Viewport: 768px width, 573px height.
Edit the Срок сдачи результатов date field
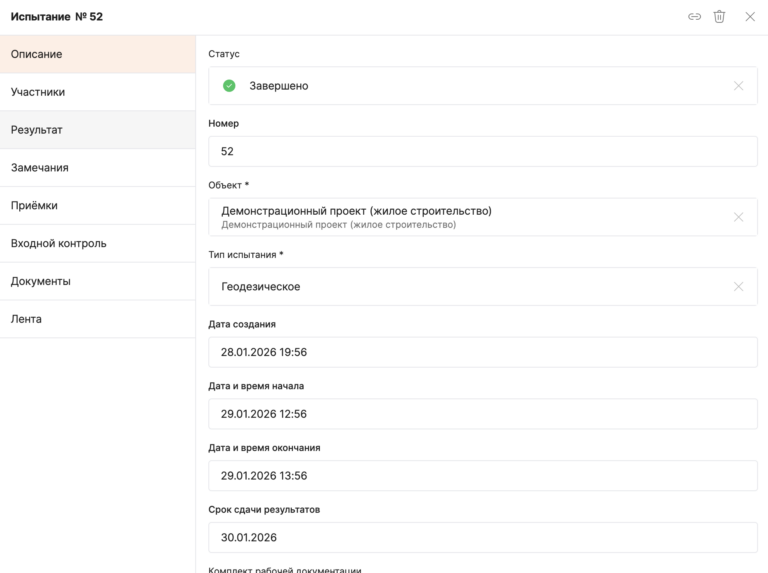tap(482, 538)
